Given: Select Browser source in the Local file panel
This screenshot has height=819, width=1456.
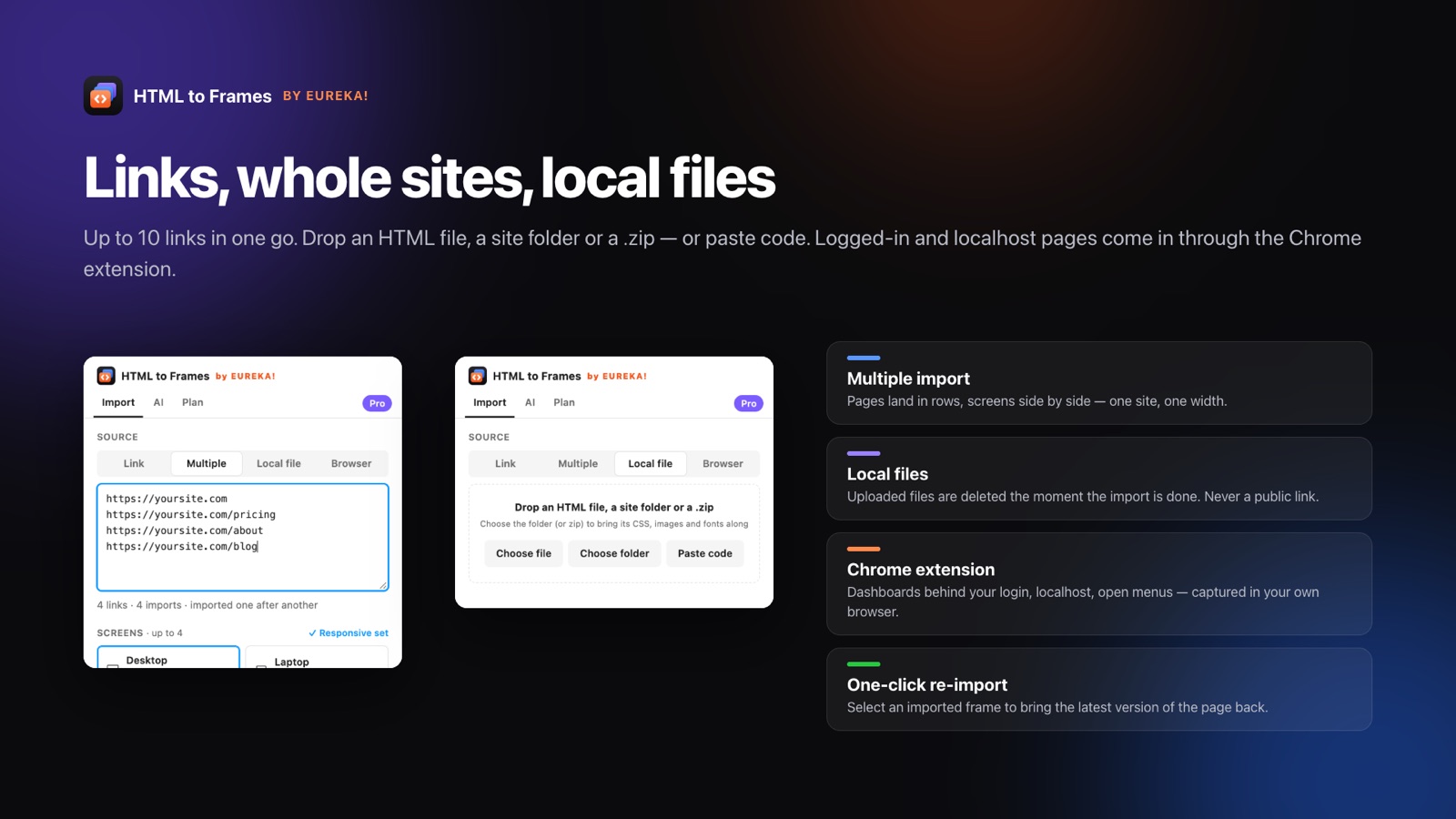Looking at the screenshot, I should (723, 463).
